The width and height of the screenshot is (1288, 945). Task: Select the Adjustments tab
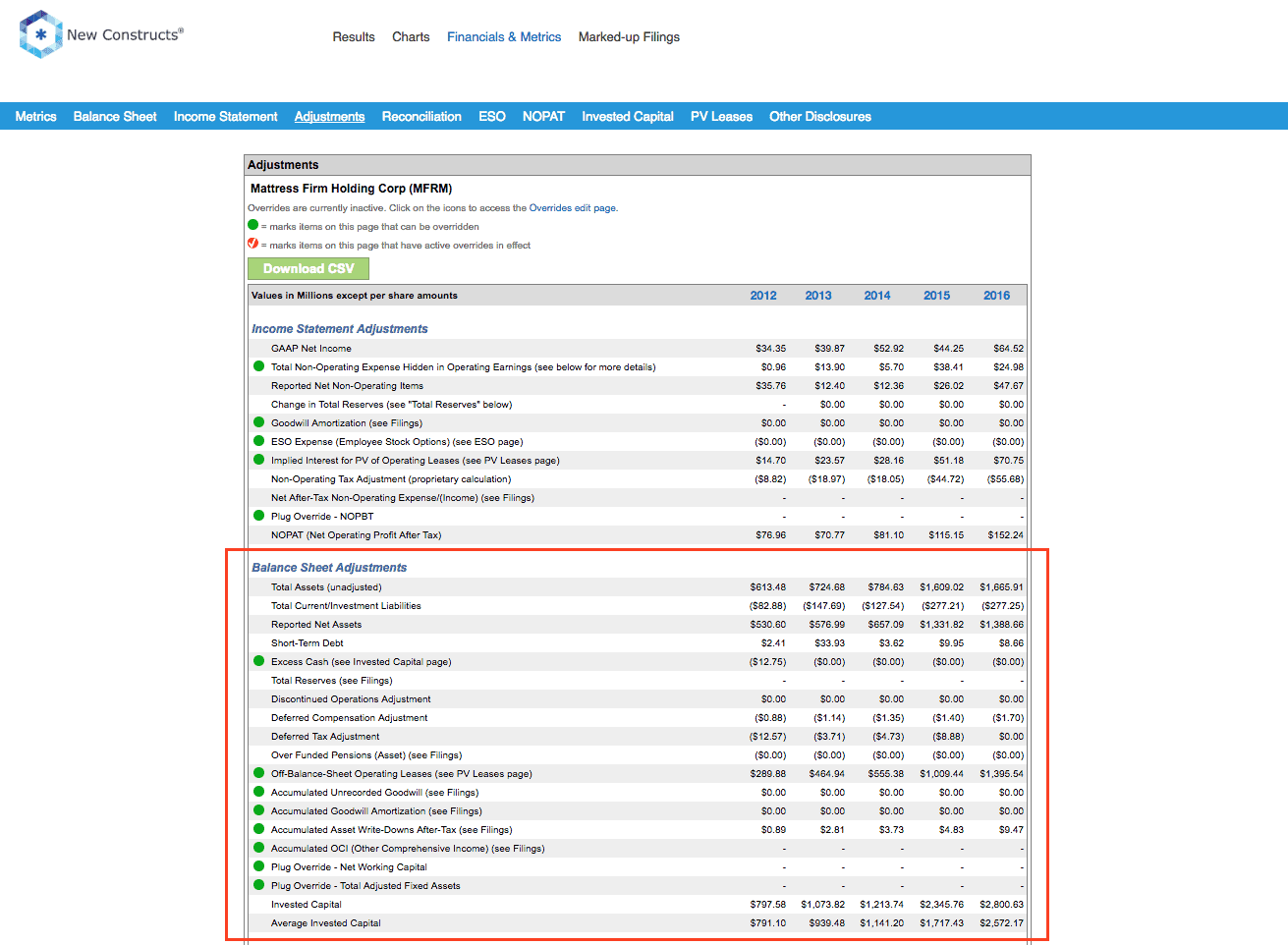click(x=329, y=116)
